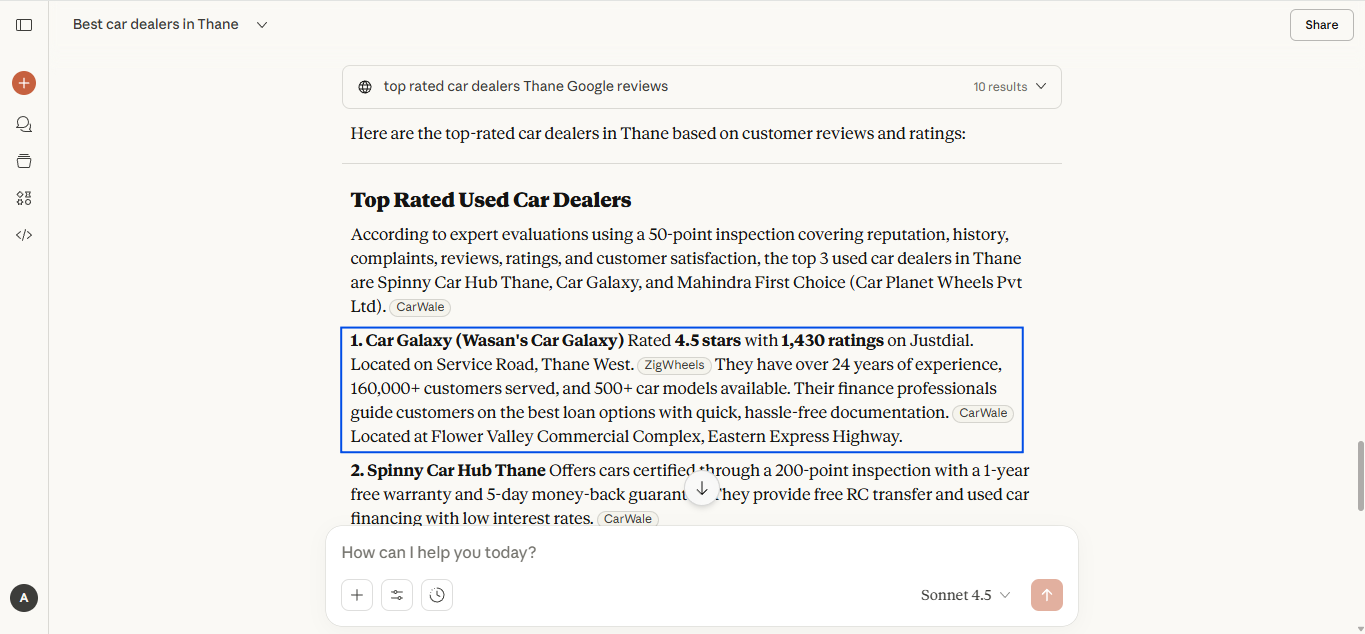1365x634 pixels.
Task: Open the ZigWheels source citation
Action: [674, 365]
